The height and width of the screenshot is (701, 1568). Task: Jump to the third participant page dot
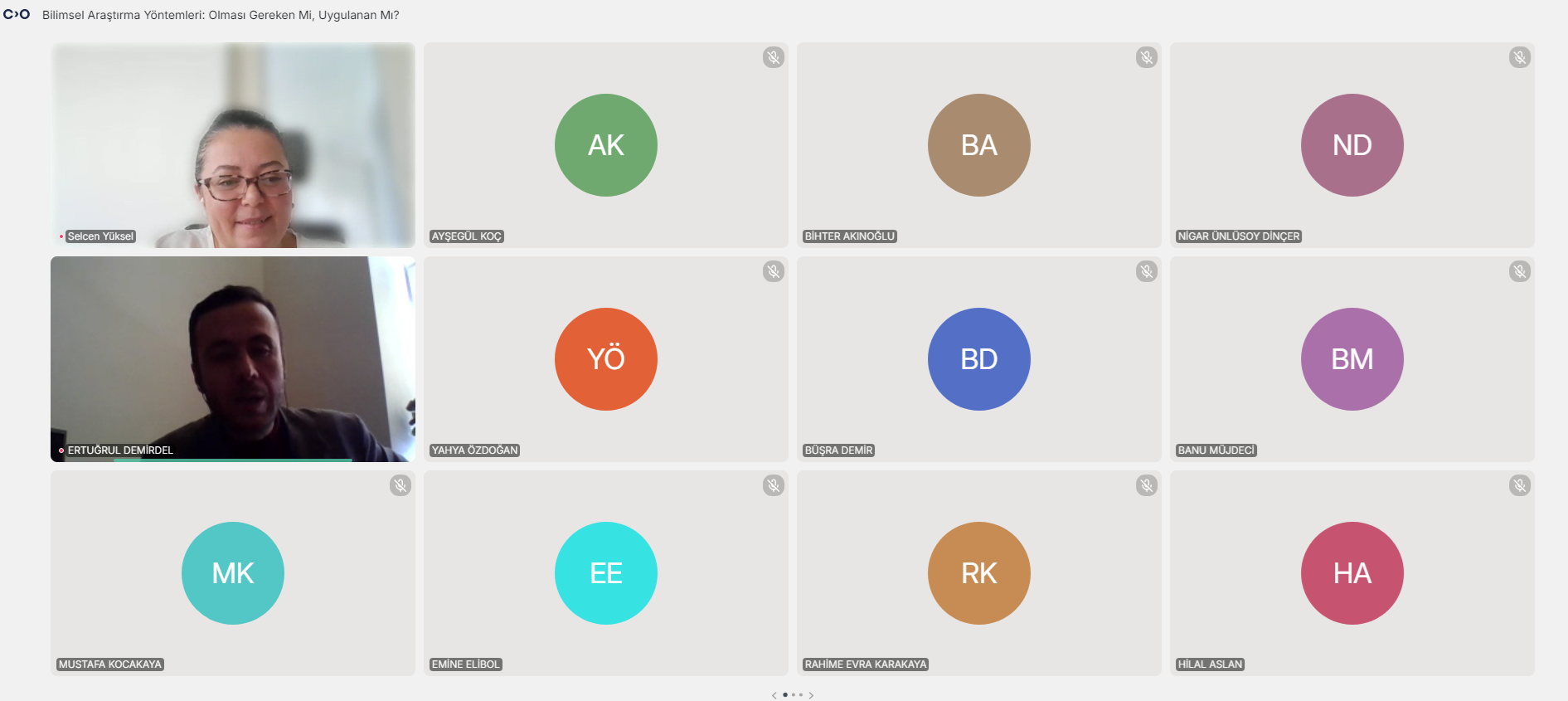(x=801, y=695)
